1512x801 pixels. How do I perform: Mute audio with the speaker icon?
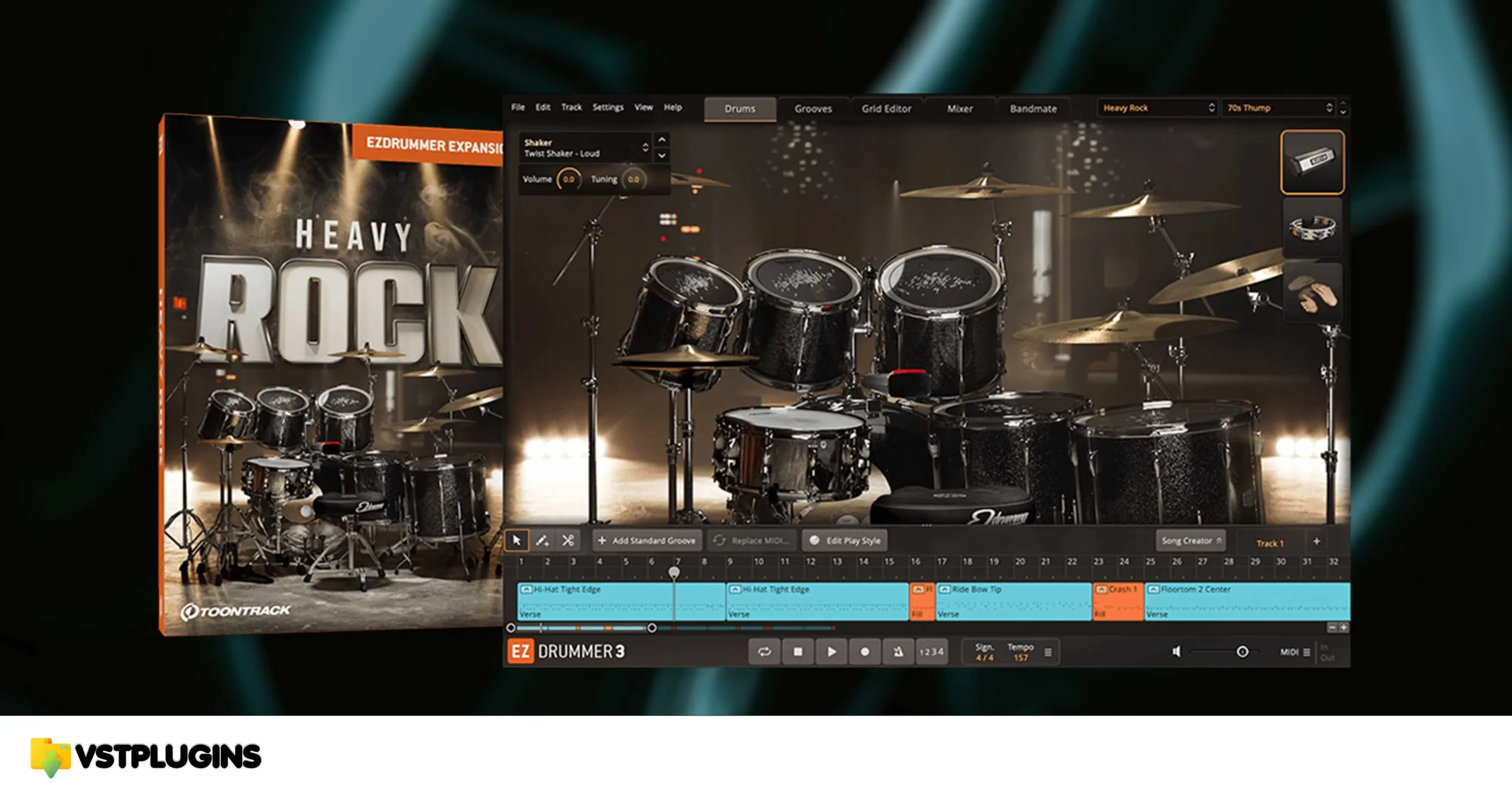coord(1176,652)
